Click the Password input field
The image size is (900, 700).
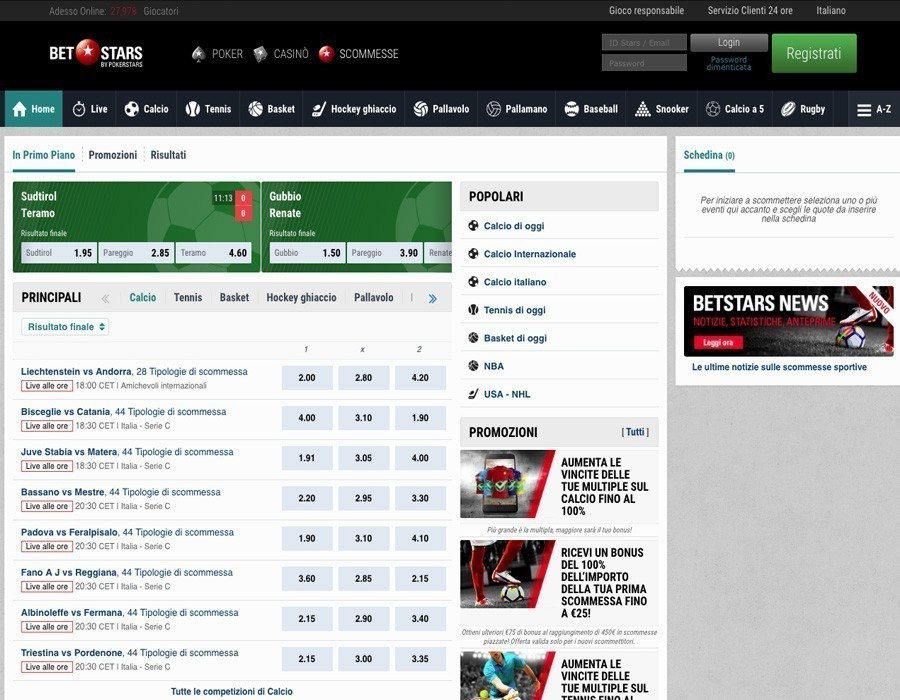(644, 63)
